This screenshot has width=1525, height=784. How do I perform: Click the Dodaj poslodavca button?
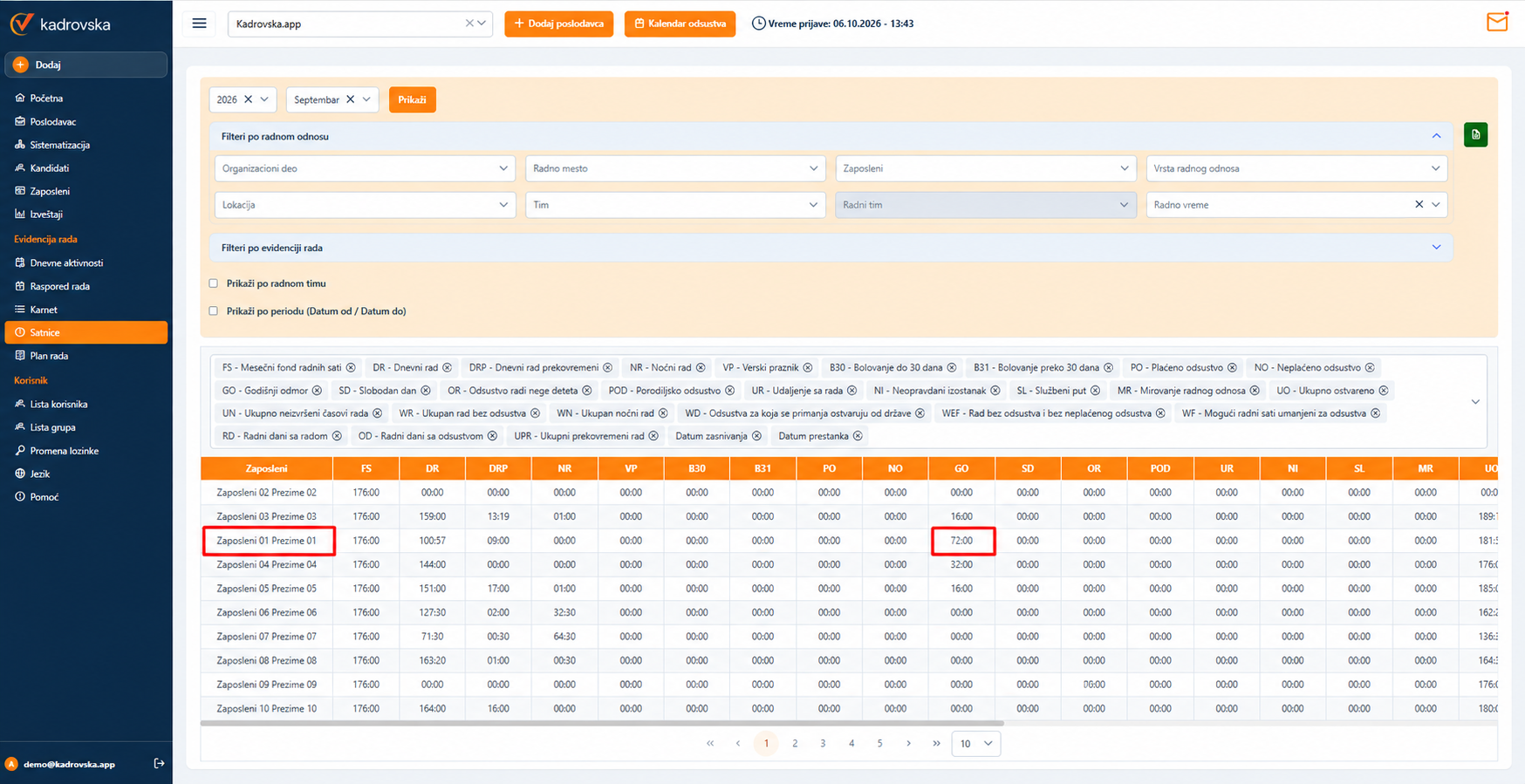(559, 24)
